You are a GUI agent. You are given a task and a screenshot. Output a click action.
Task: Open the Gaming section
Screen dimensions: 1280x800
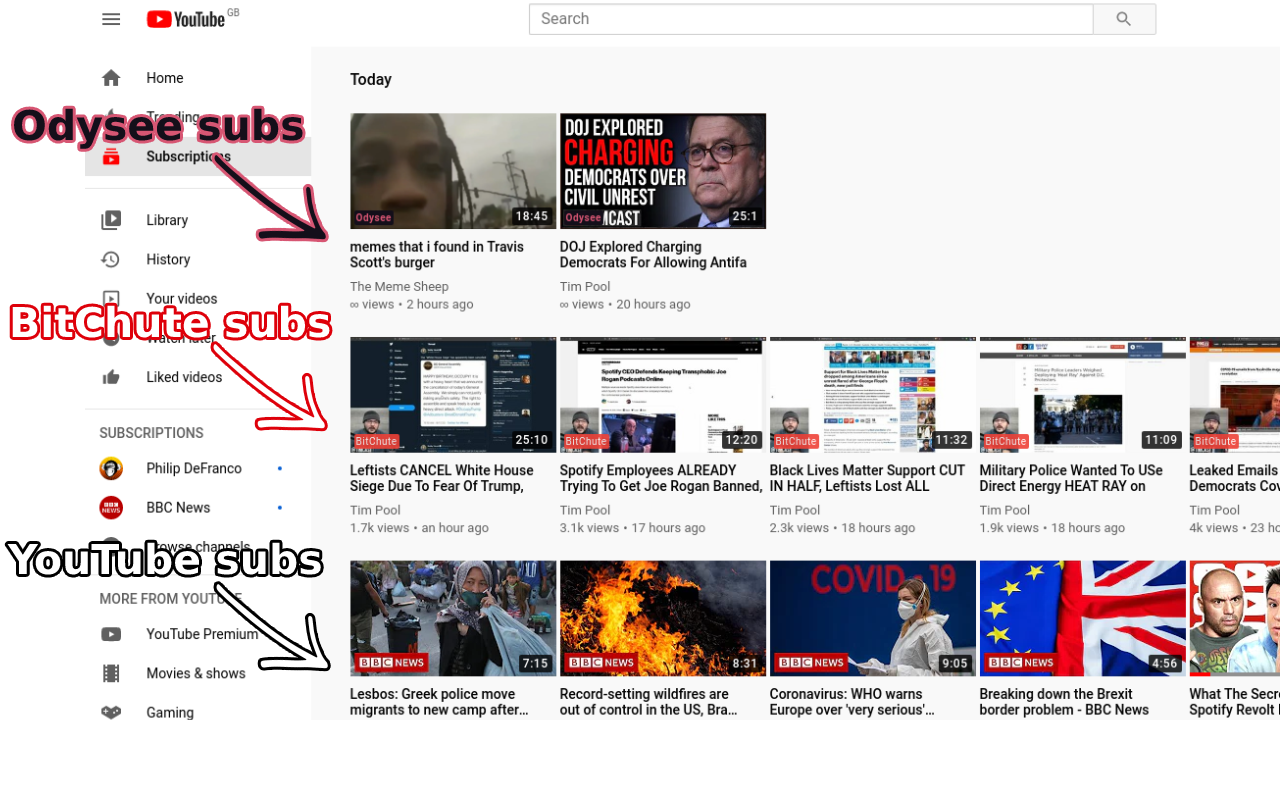170,712
